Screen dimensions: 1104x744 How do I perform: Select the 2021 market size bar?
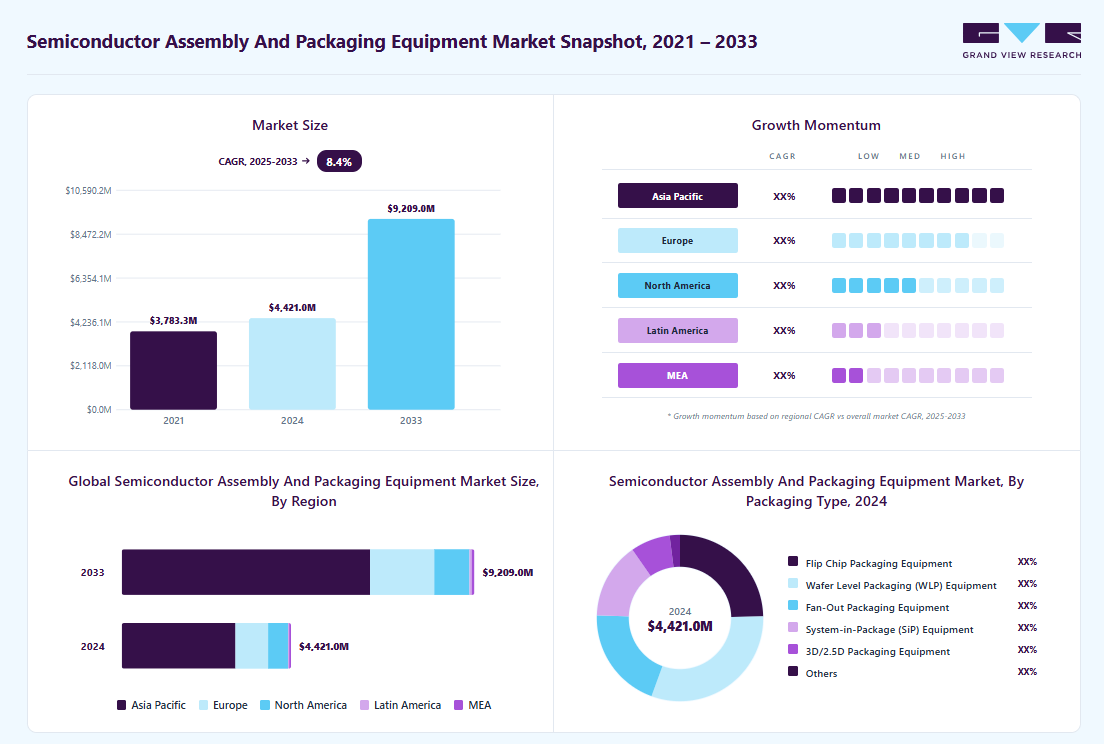pos(173,370)
